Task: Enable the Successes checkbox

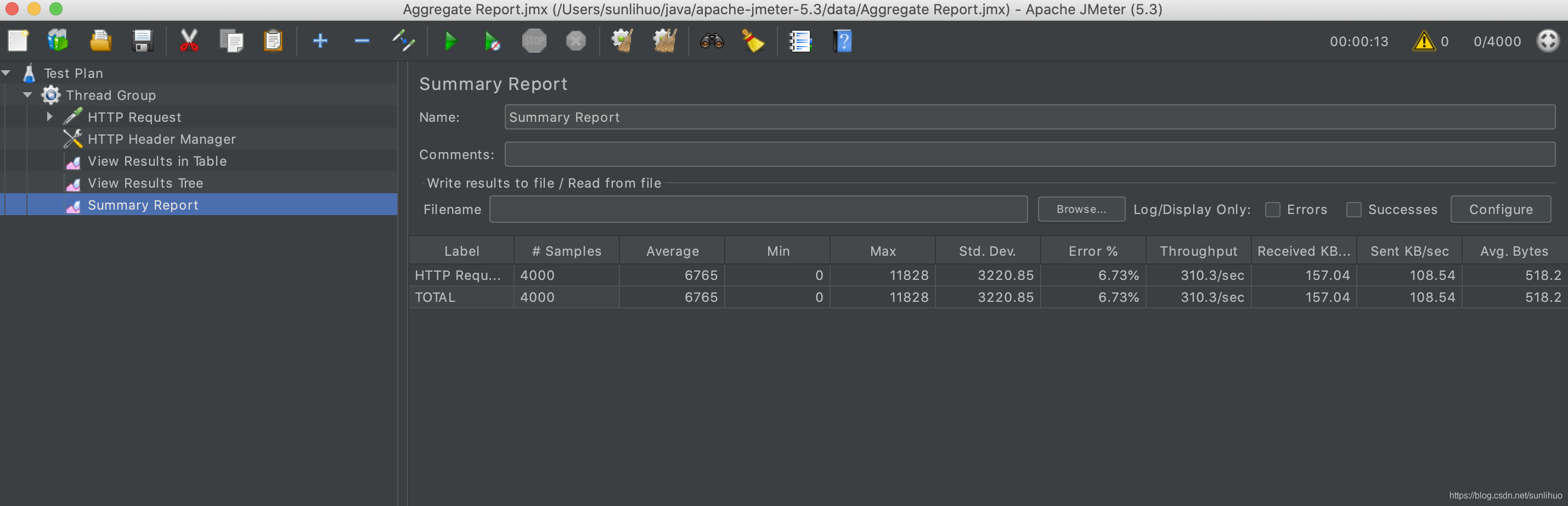Action: [1353, 210]
